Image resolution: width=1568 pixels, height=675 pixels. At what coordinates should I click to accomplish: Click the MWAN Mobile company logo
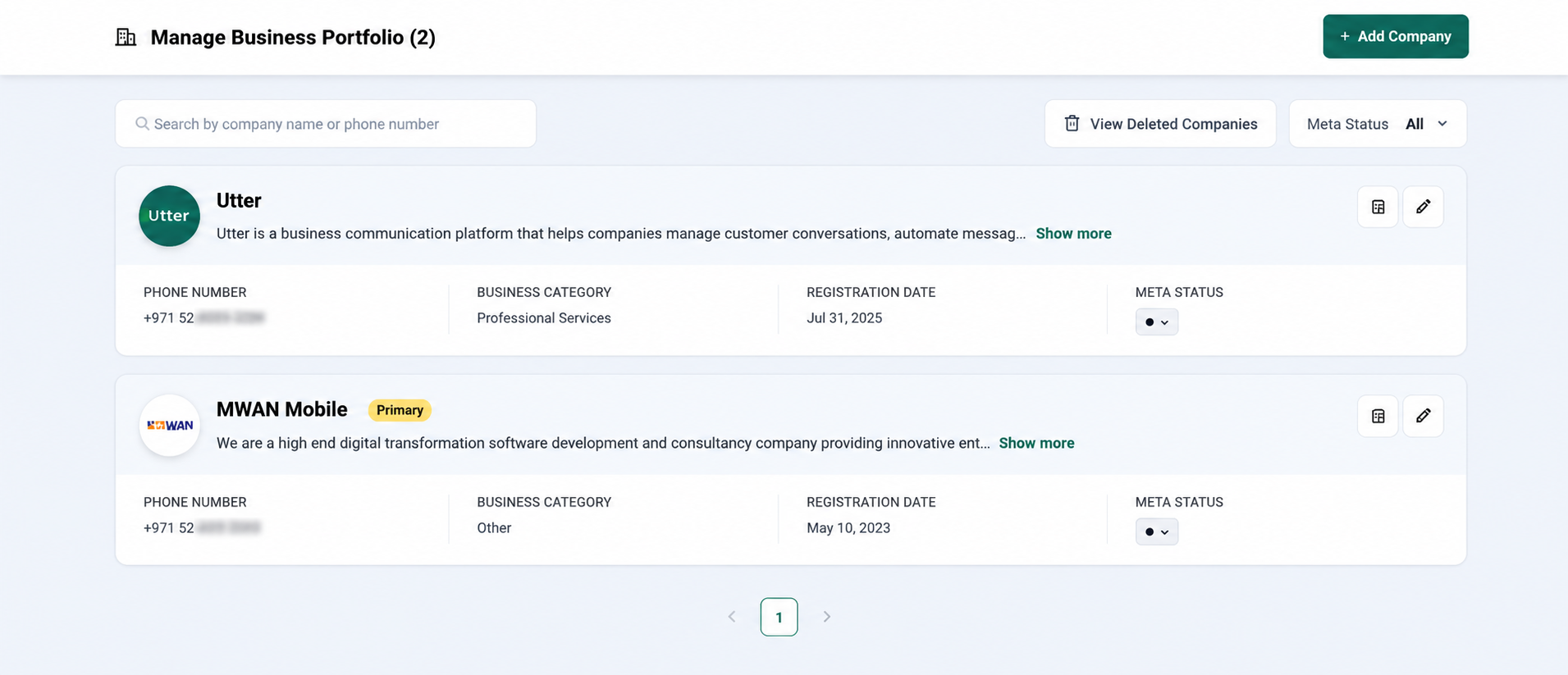(x=169, y=425)
